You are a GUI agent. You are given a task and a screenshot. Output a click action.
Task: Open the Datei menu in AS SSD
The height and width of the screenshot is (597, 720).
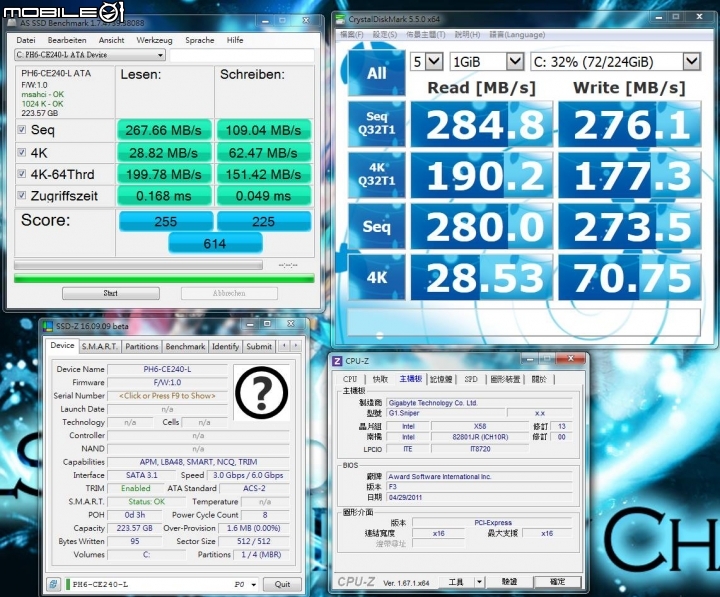(26, 40)
